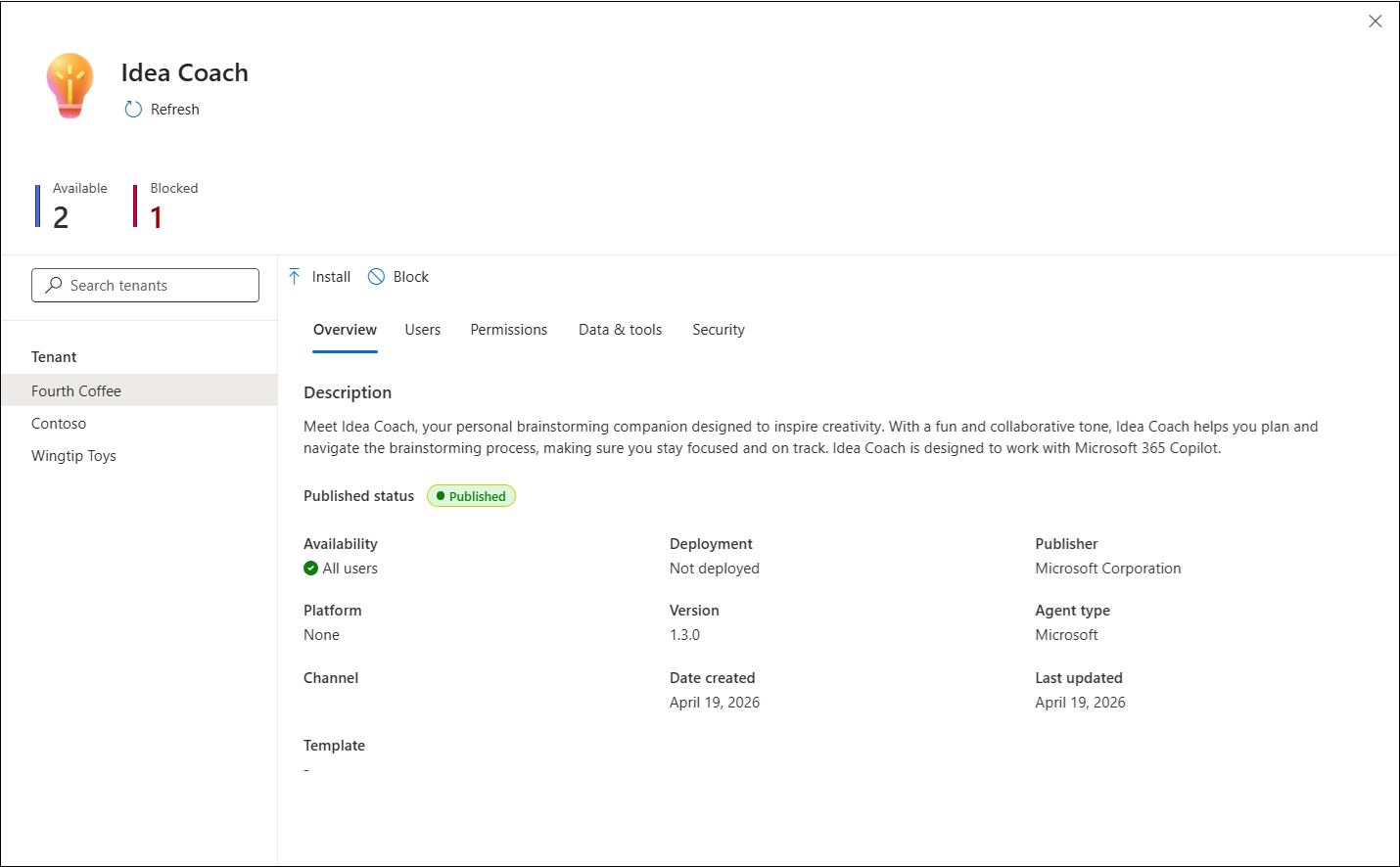This screenshot has height=867, width=1400.
Task: Click the Idea Coach lightbulb icon
Action: point(70,86)
